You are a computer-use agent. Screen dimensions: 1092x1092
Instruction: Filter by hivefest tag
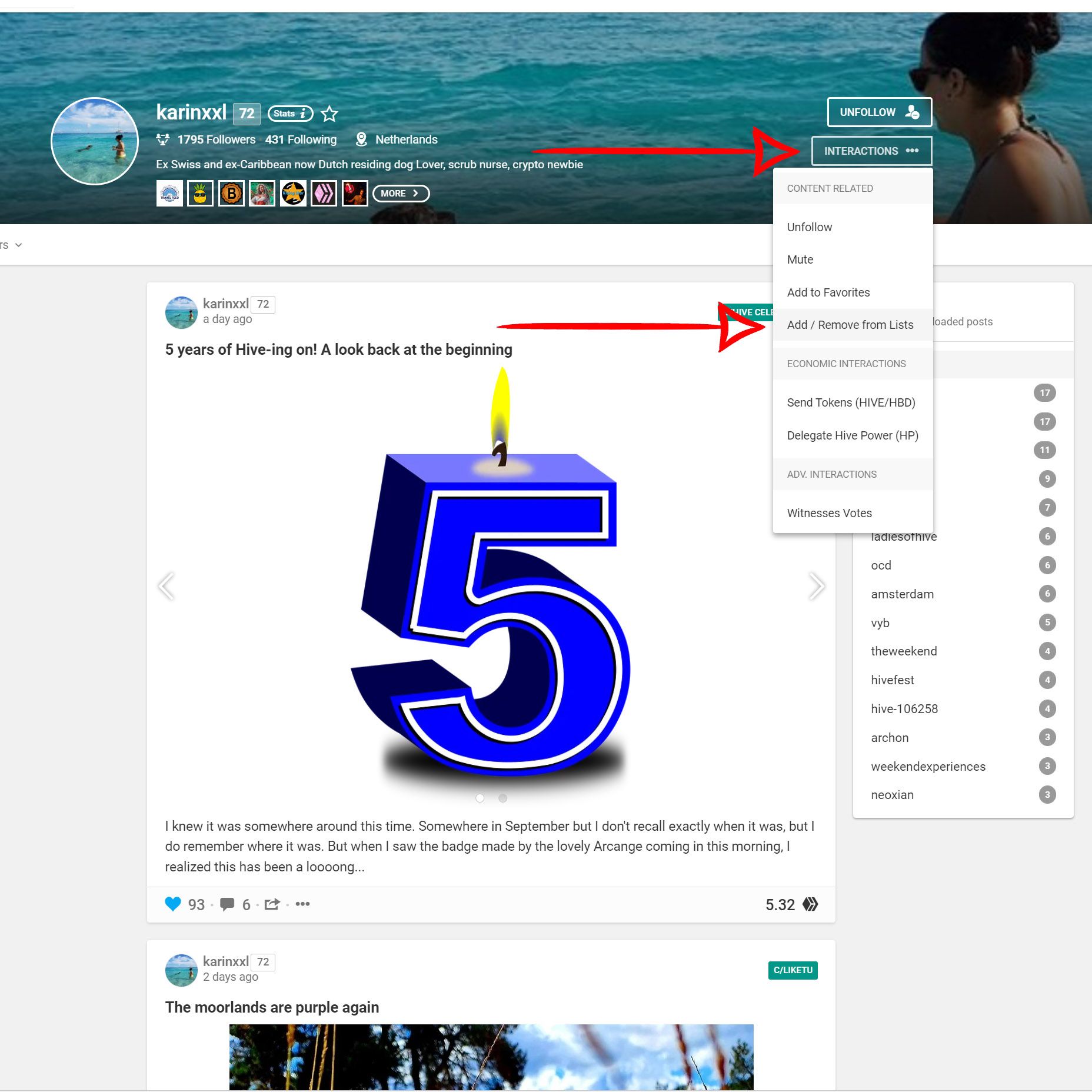pyautogui.click(x=893, y=680)
